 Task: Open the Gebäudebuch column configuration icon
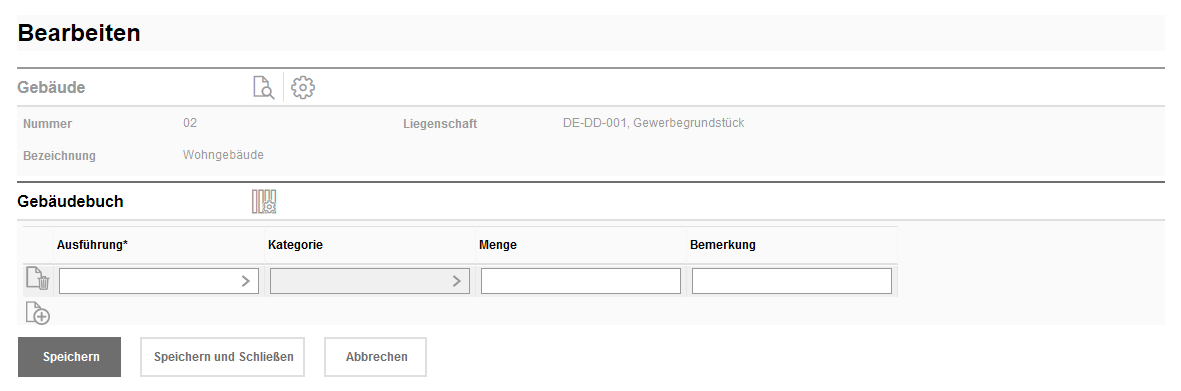pyautogui.click(x=264, y=201)
